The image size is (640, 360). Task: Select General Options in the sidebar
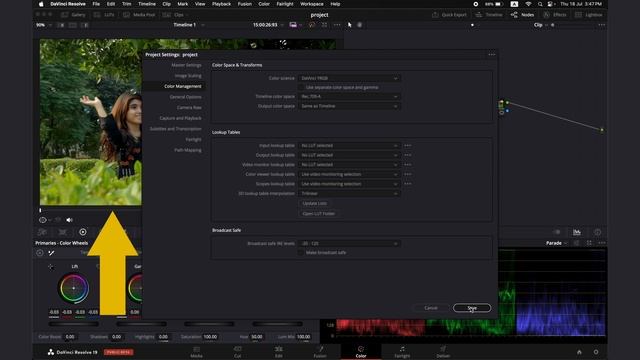(185, 97)
